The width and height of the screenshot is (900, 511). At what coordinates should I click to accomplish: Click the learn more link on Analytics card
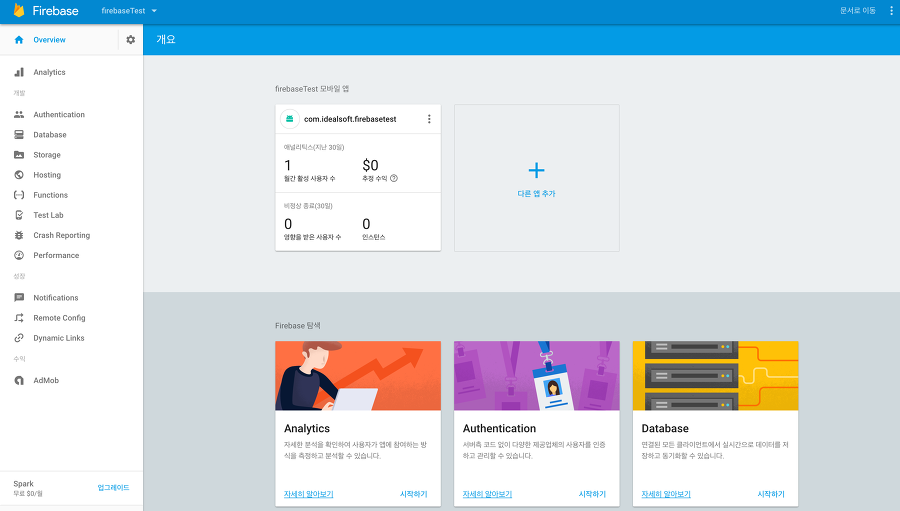click(x=308, y=494)
